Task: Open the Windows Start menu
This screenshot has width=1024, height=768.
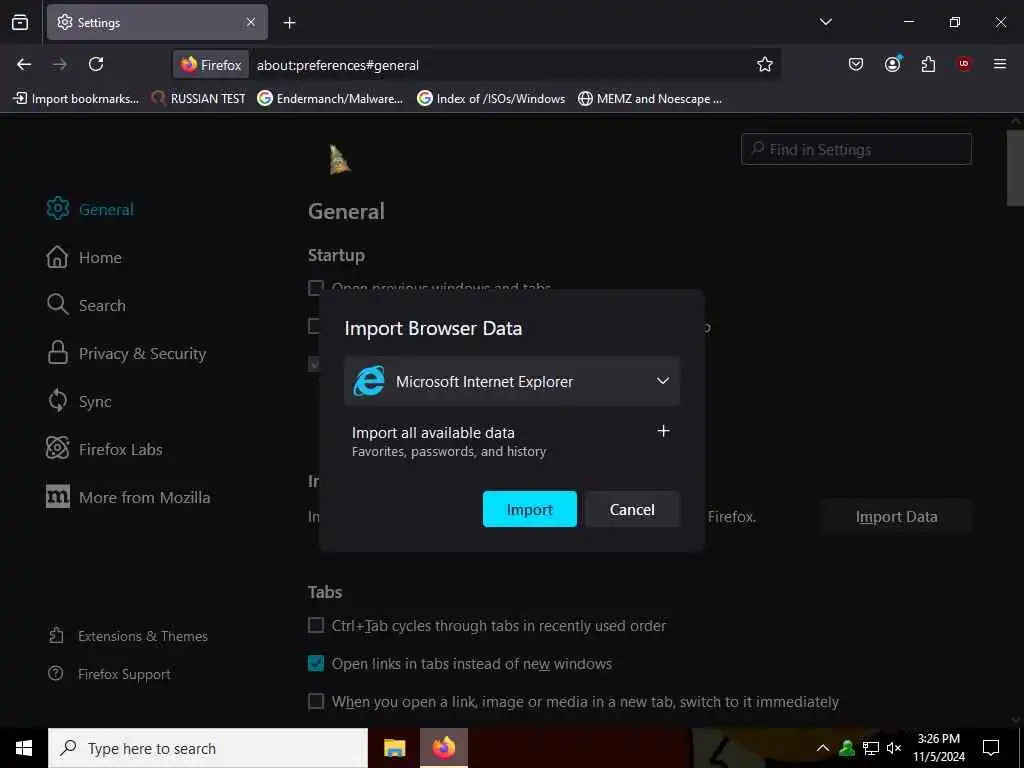Action: click(x=24, y=748)
